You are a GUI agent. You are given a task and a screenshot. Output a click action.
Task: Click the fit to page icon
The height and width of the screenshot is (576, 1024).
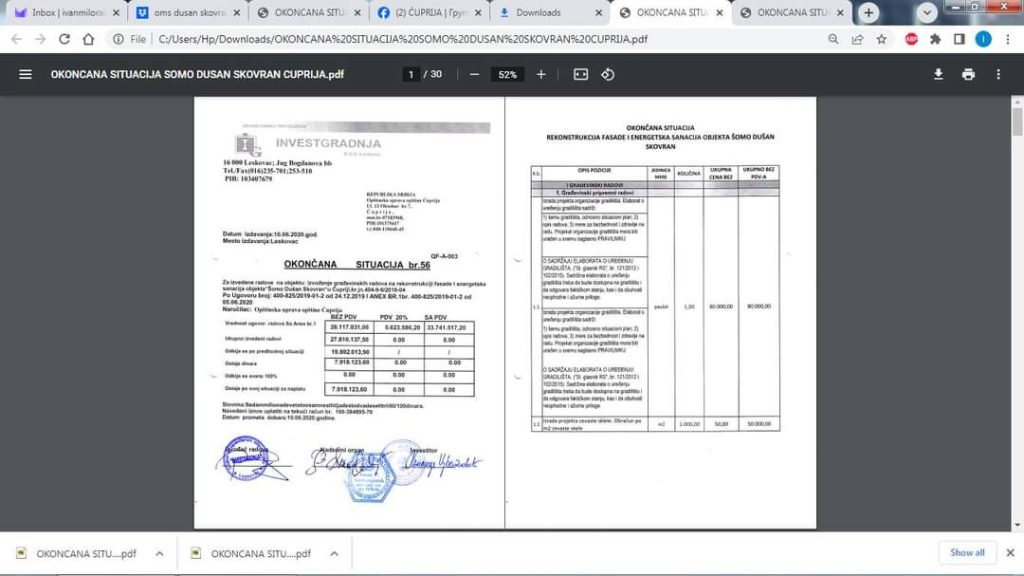(x=581, y=75)
